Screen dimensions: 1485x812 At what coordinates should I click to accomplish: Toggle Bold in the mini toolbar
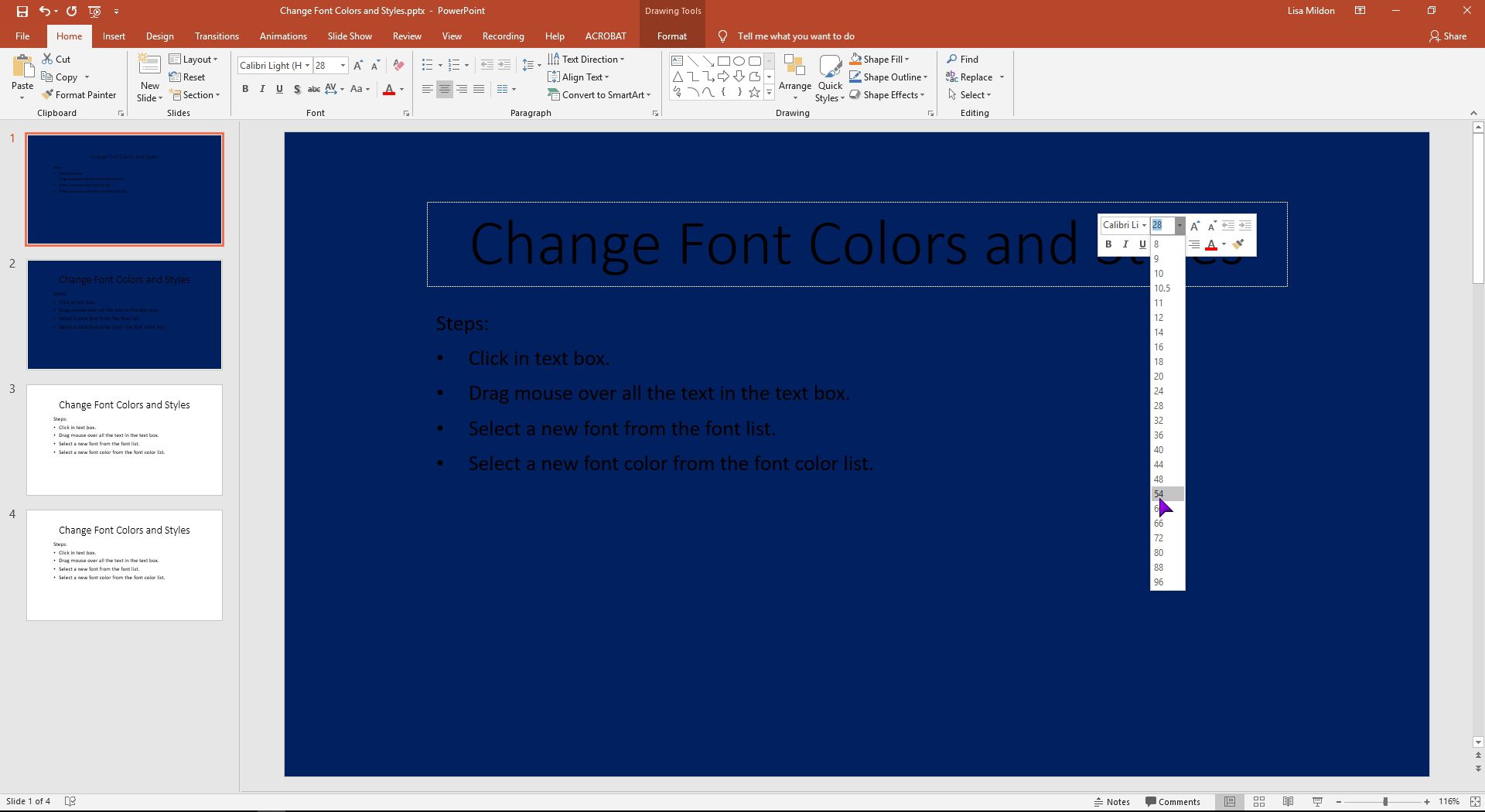click(1108, 244)
